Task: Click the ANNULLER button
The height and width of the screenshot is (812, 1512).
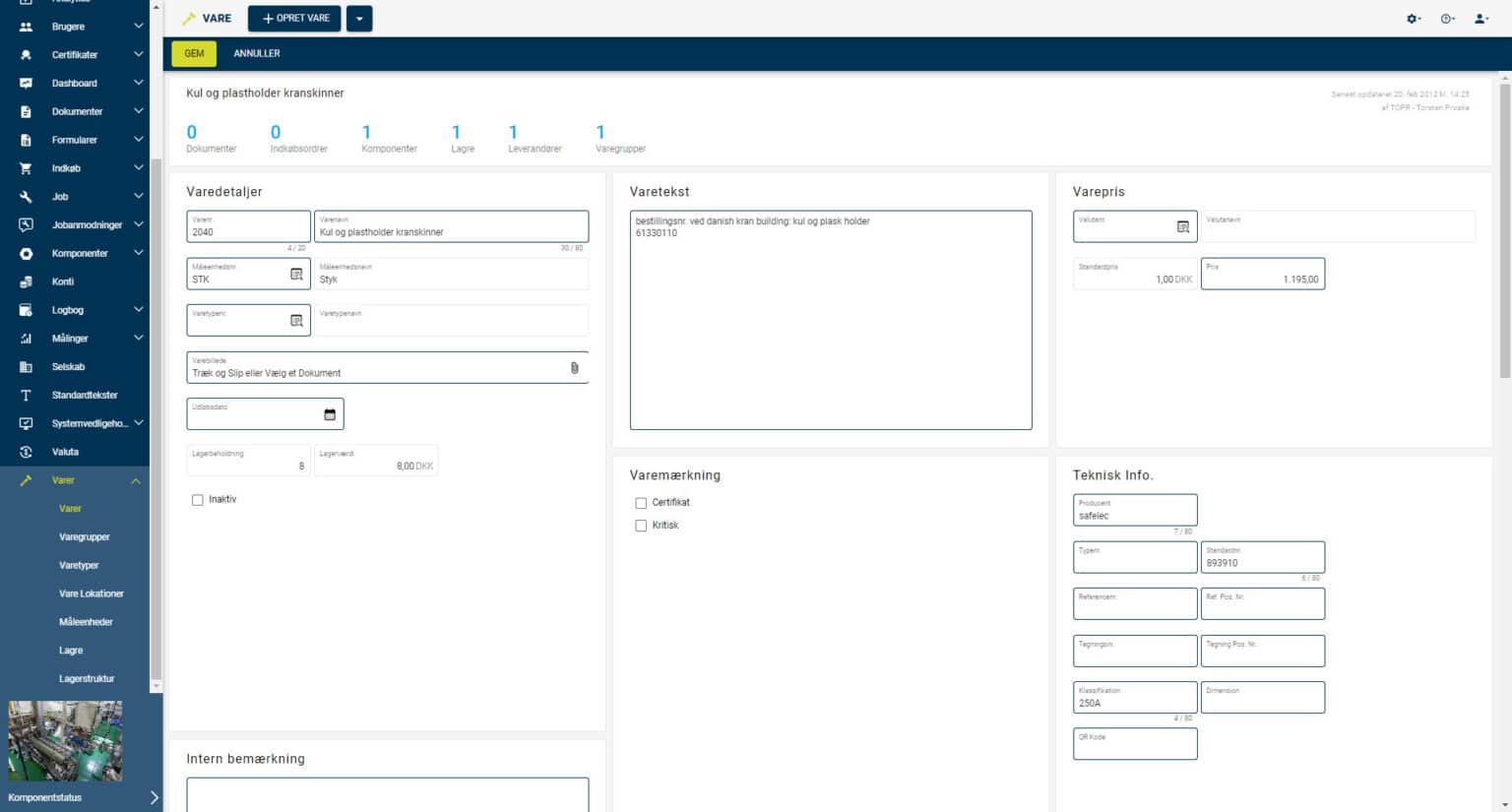Action: pyautogui.click(x=257, y=53)
